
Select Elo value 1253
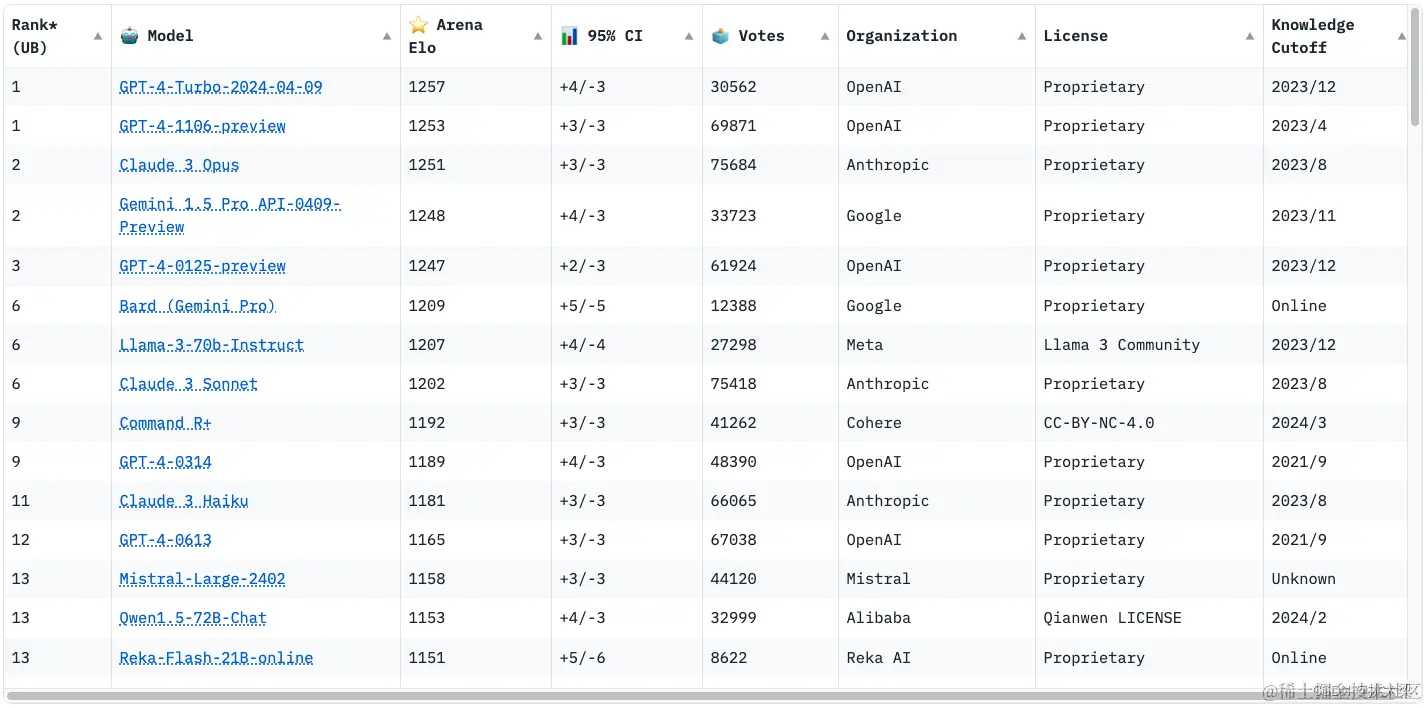point(427,126)
